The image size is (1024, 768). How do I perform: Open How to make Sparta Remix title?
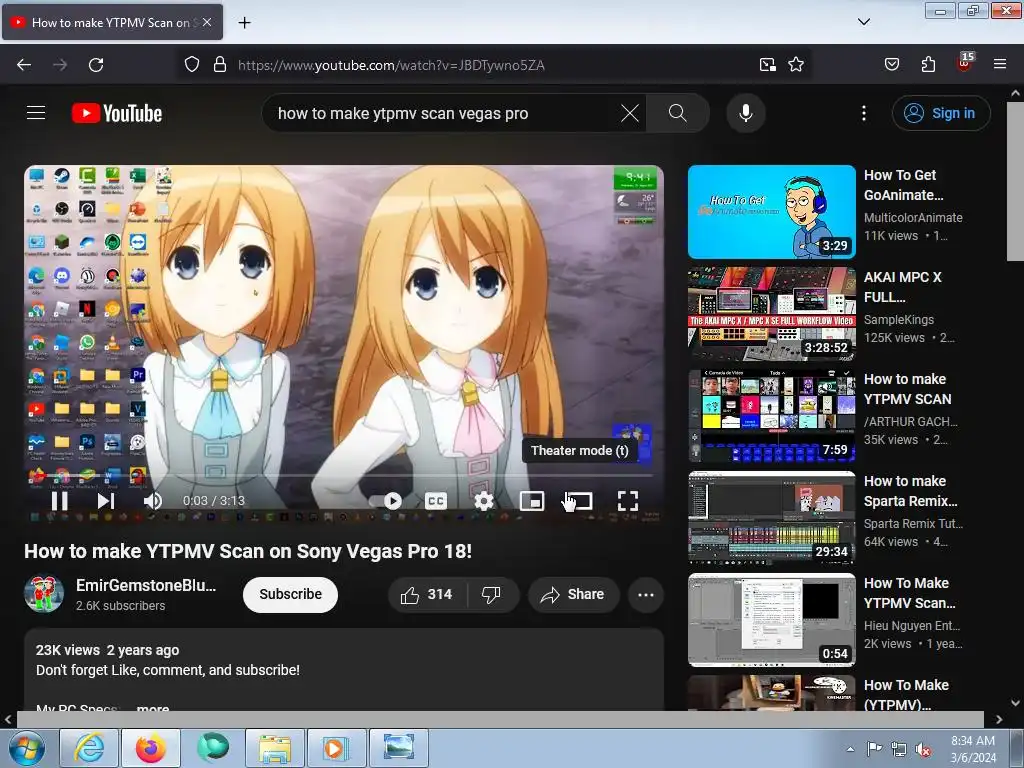tap(910, 490)
